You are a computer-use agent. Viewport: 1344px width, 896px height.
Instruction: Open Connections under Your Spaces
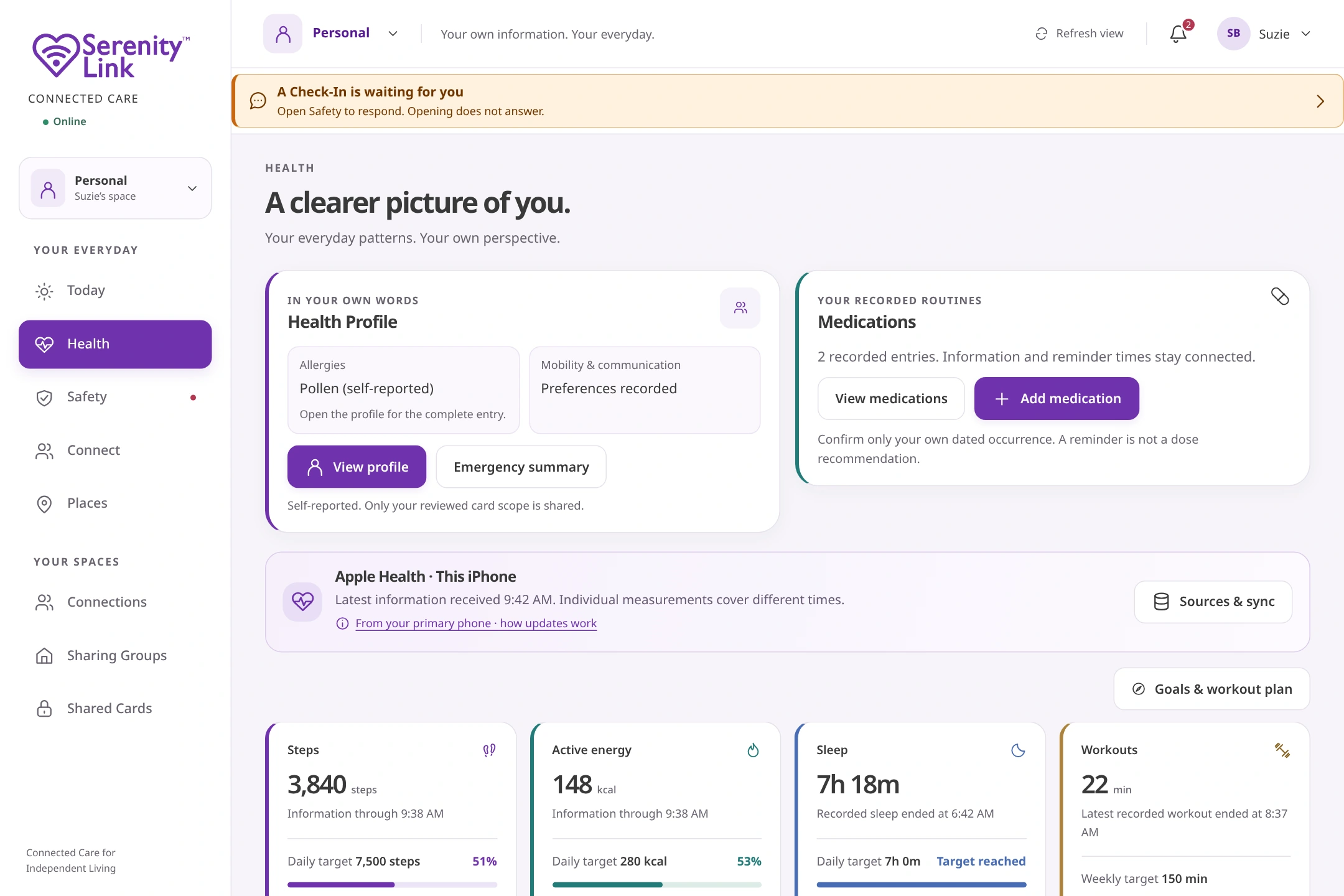coord(115,602)
